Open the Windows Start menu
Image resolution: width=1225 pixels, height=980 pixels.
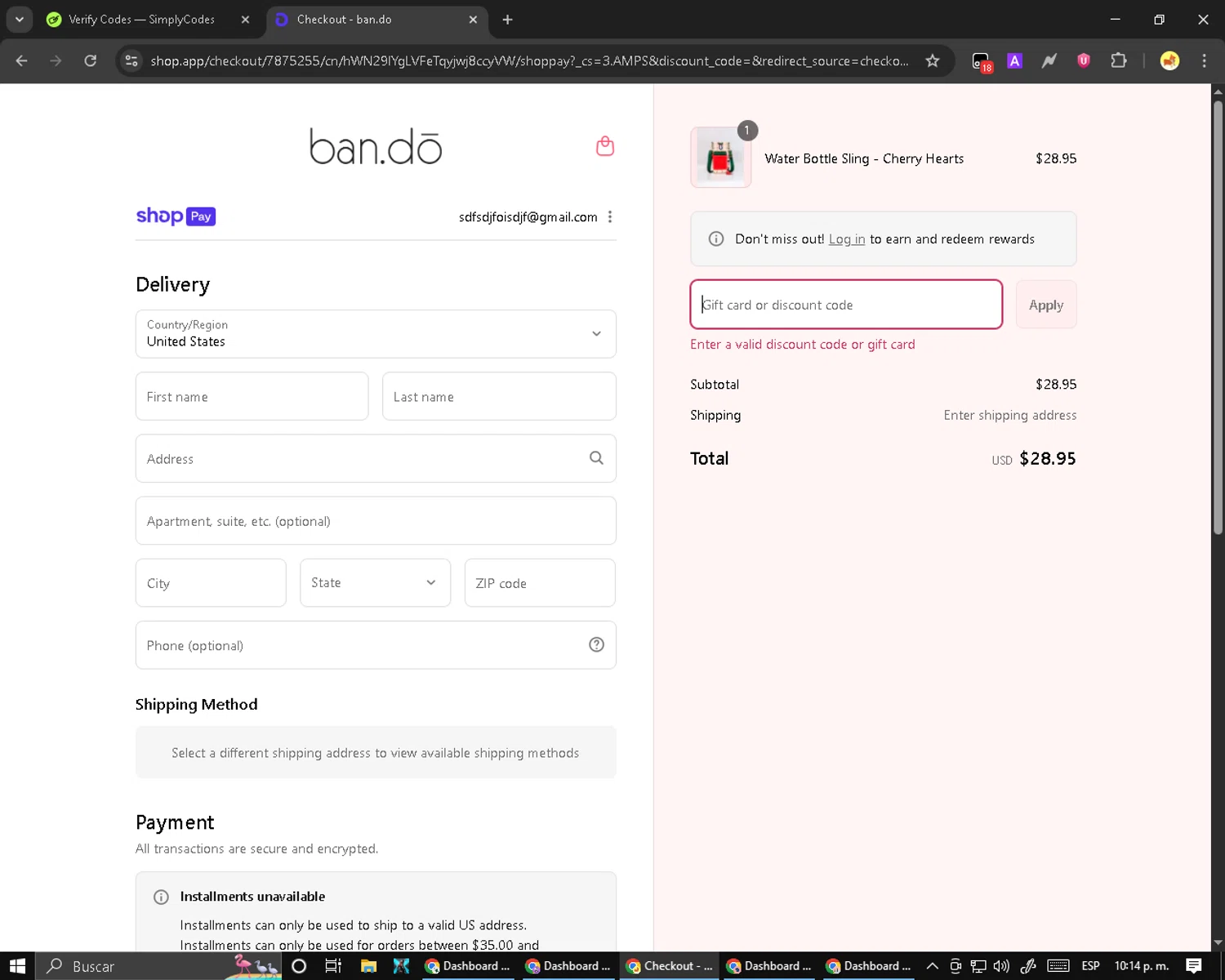17,966
